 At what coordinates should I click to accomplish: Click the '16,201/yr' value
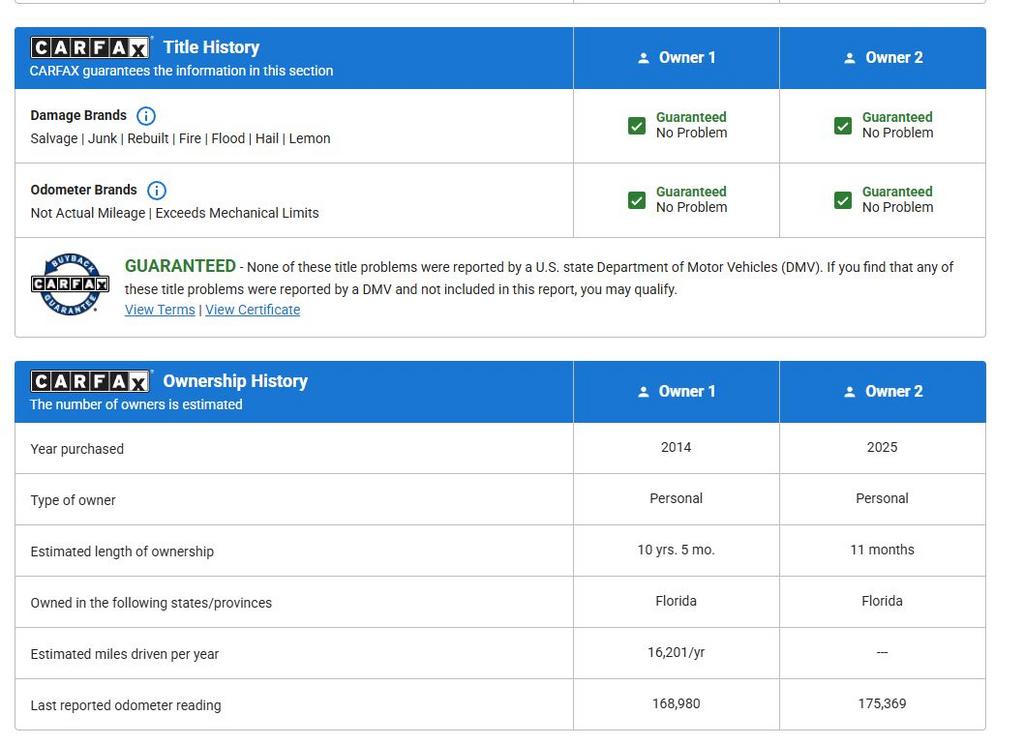click(x=676, y=652)
